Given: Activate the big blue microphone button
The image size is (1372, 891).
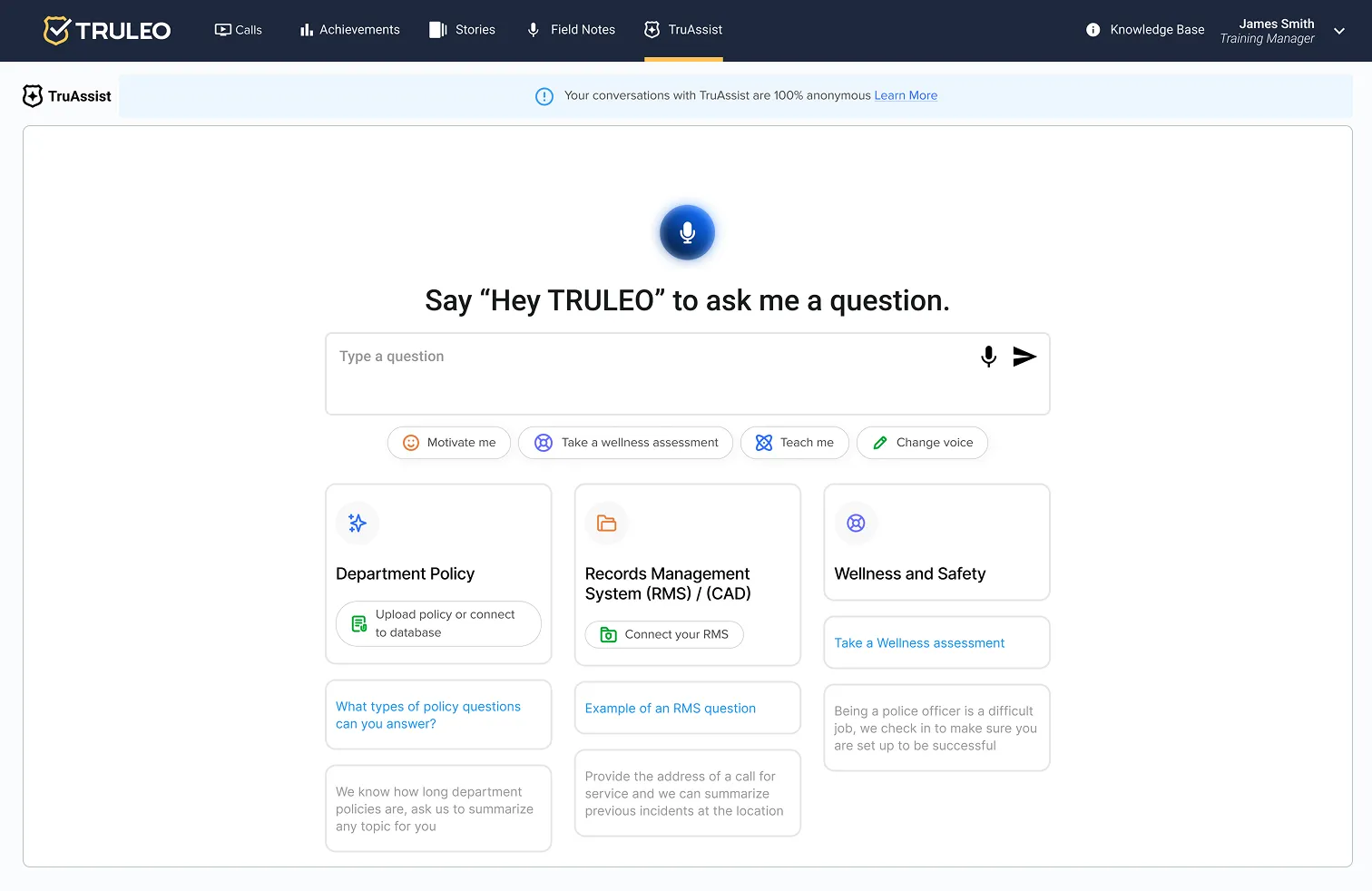Looking at the screenshot, I should pos(687,232).
